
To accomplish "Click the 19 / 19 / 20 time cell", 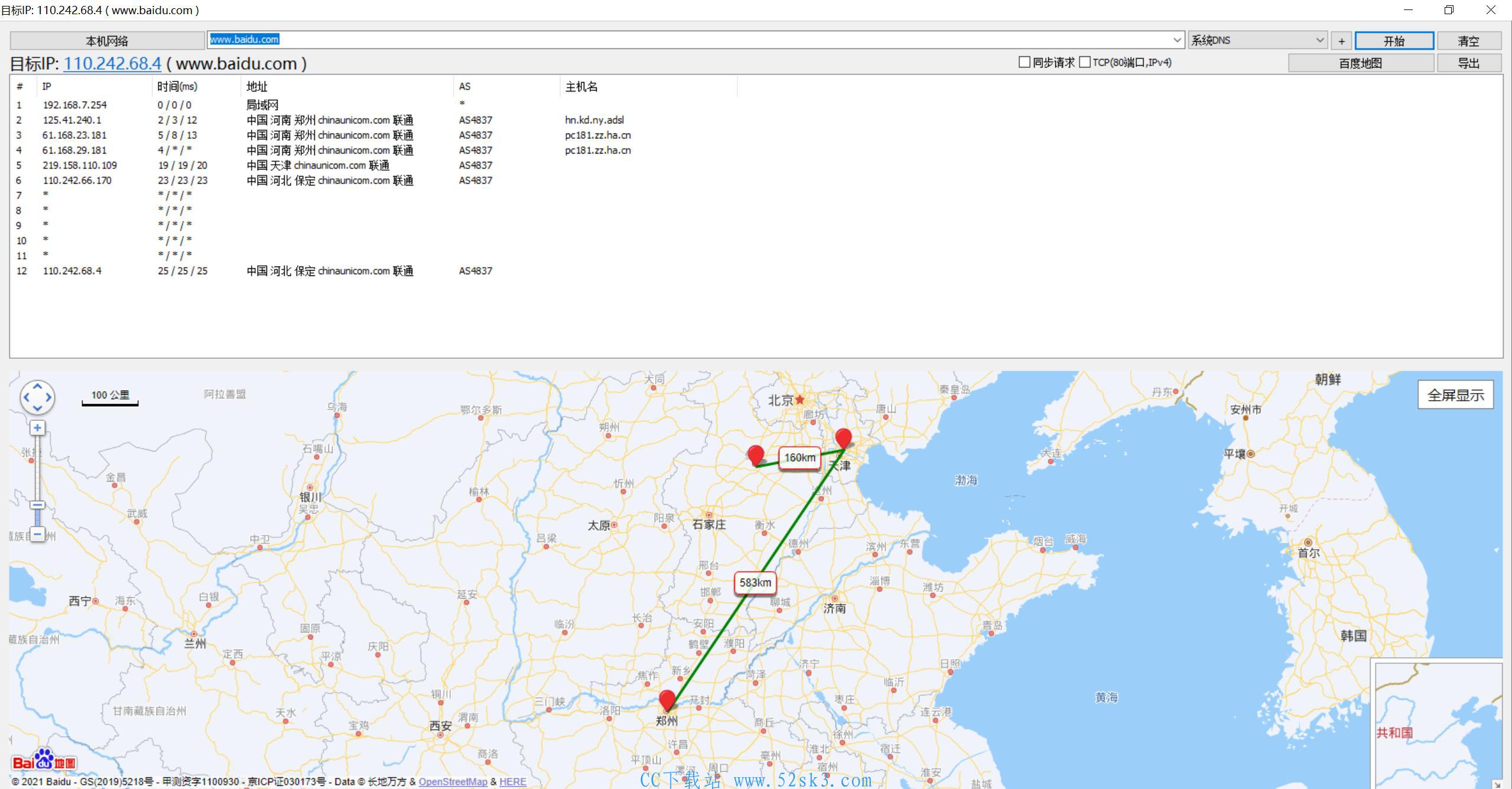I will [183, 165].
